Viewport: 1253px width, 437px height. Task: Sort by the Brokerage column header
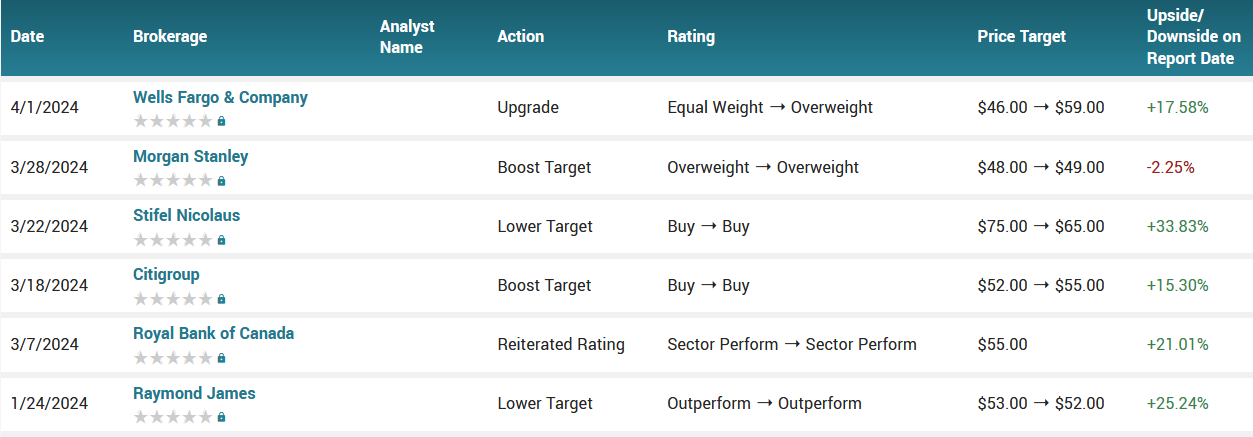[170, 37]
